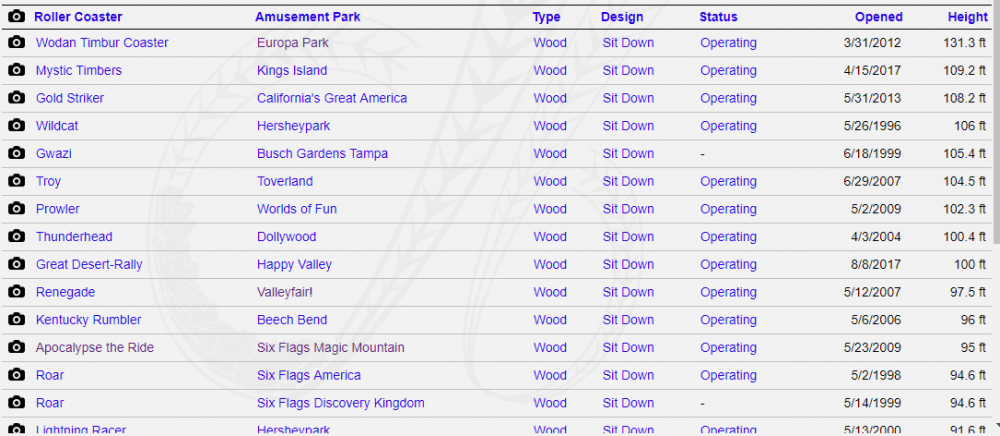This screenshot has width=1000, height=436.
Task: Click the camera icon beside Gold Striker
Action: [17, 98]
